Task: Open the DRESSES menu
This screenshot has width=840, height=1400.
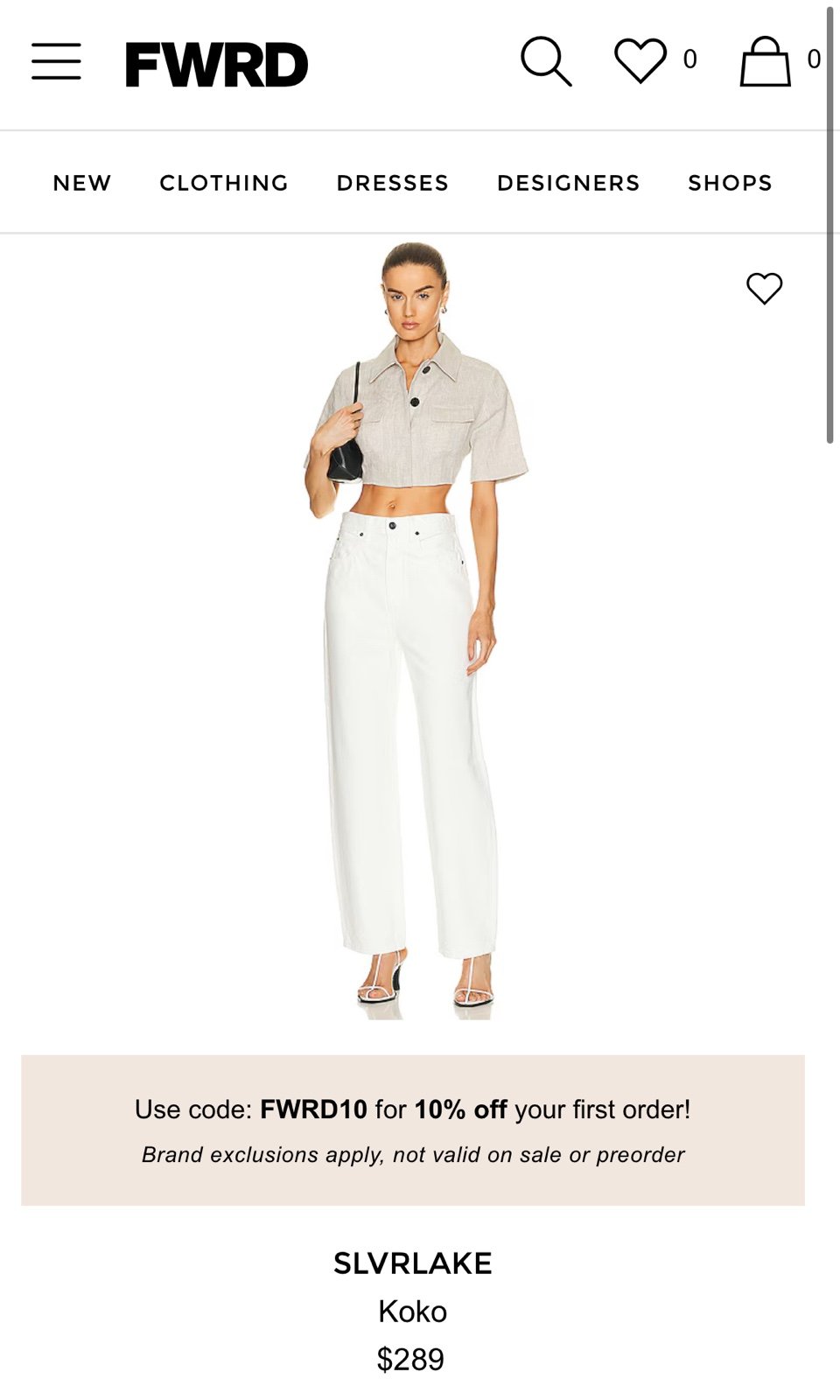Action: [x=393, y=183]
